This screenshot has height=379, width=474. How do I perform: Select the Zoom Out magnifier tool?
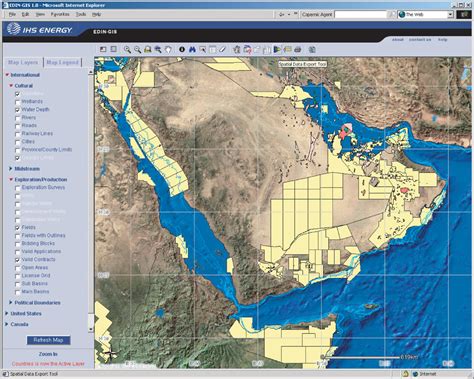coord(137,49)
